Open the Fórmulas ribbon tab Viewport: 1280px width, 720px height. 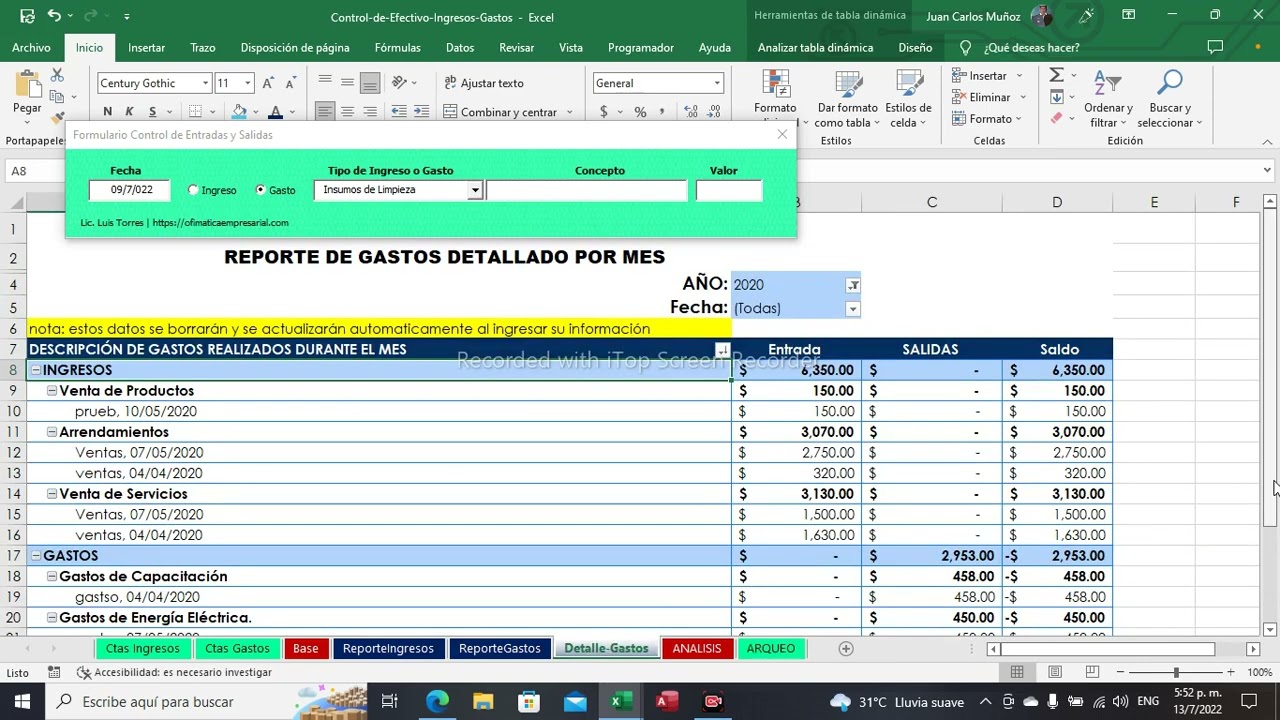397,48
